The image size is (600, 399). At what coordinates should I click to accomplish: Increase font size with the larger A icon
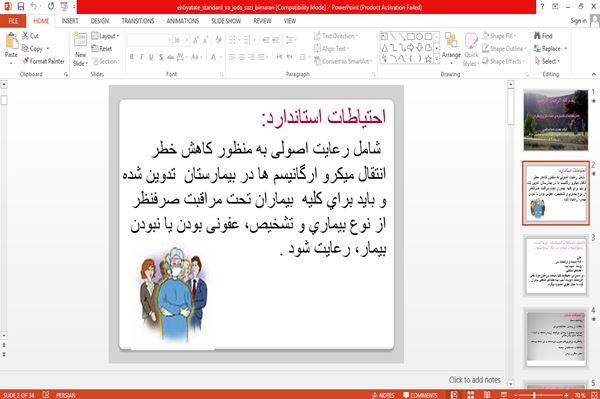tap(196, 40)
